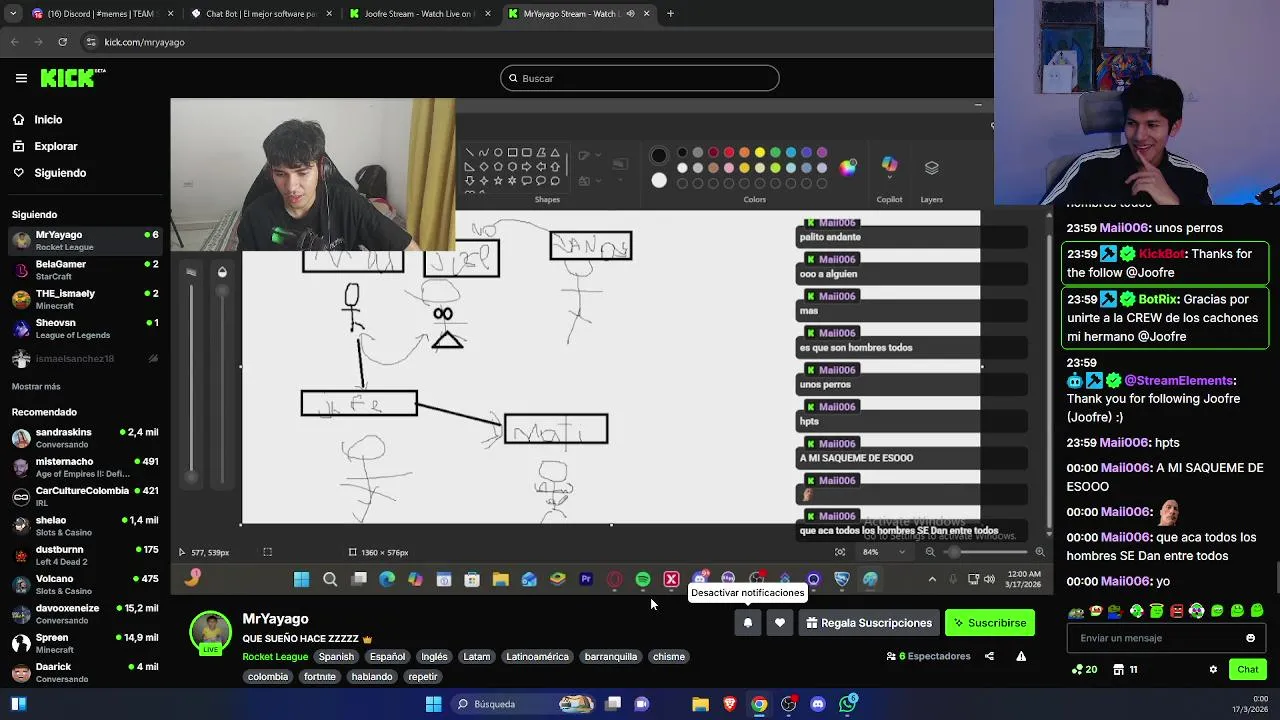Click the @StreamElements username in chat
Viewport: 1280px width, 720px height.
1180,380
